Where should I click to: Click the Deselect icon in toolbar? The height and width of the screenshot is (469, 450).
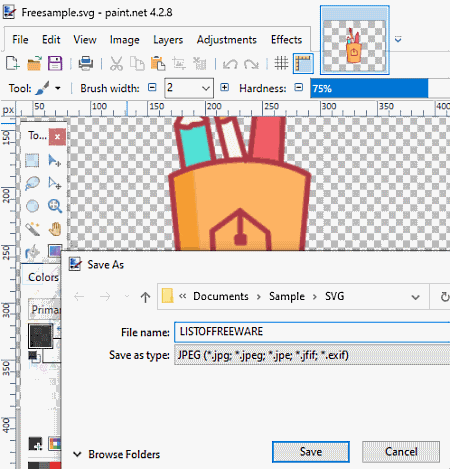click(200, 63)
